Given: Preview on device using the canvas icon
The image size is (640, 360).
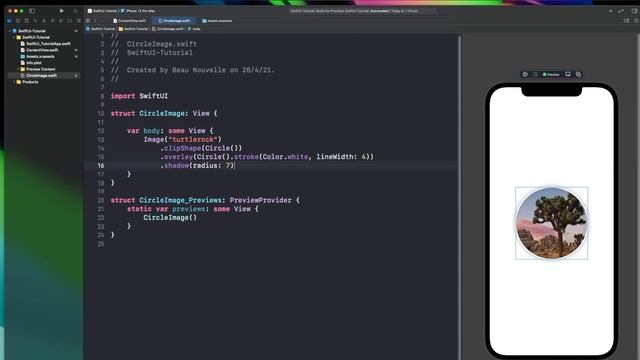Looking at the screenshot, I should click(x=568, y=74).
